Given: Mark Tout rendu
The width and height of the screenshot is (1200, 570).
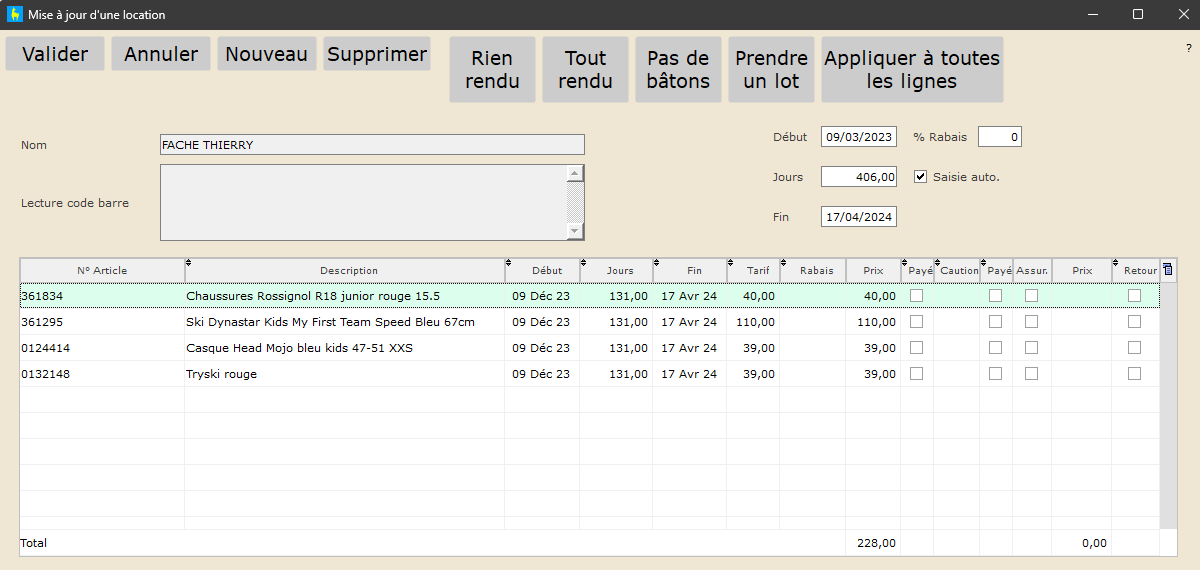Looking at the screenshot, I should coord(586,70).
